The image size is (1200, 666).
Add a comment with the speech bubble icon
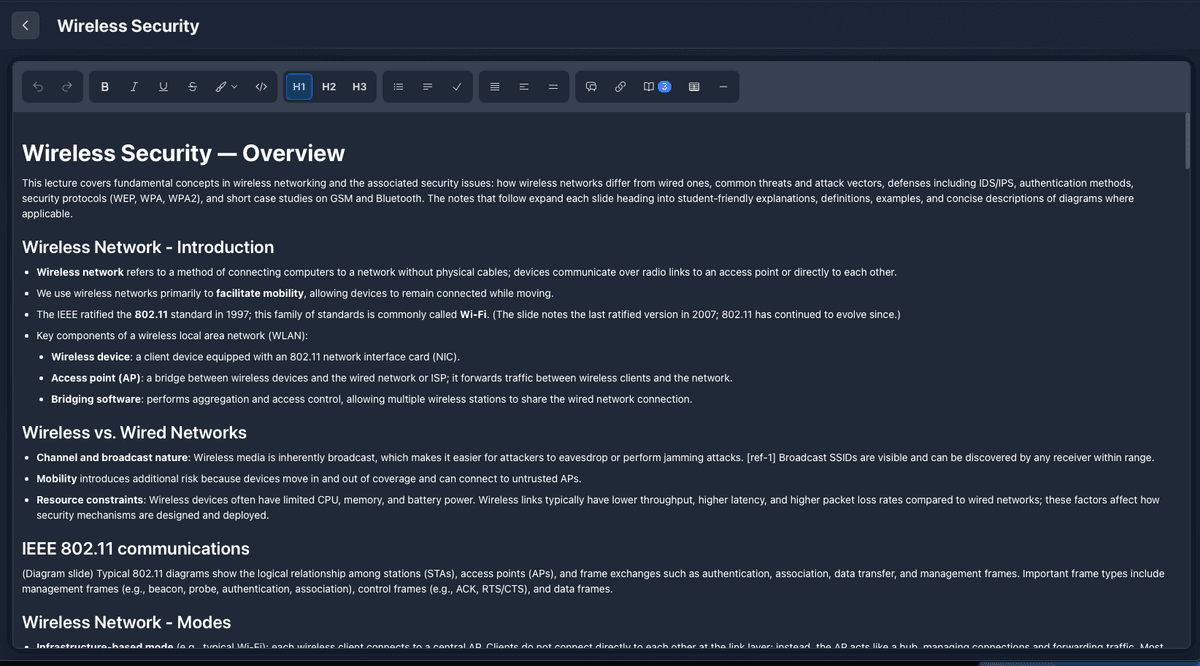[x=590, y=86]
